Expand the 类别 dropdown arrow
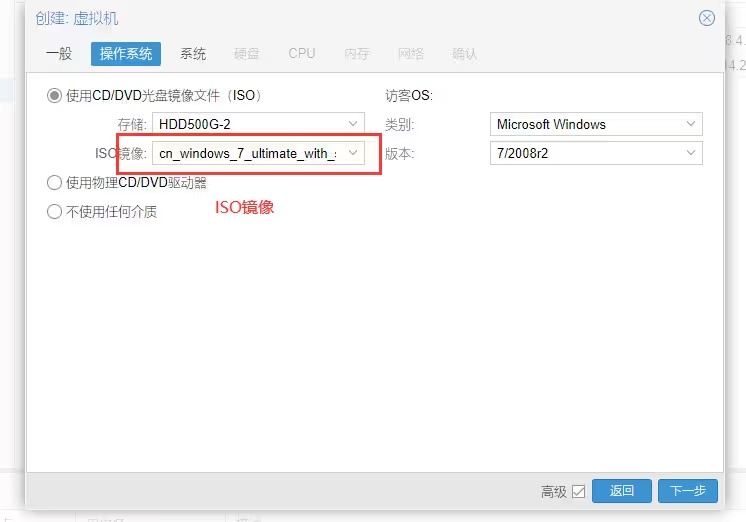 [x=691, y=124]
